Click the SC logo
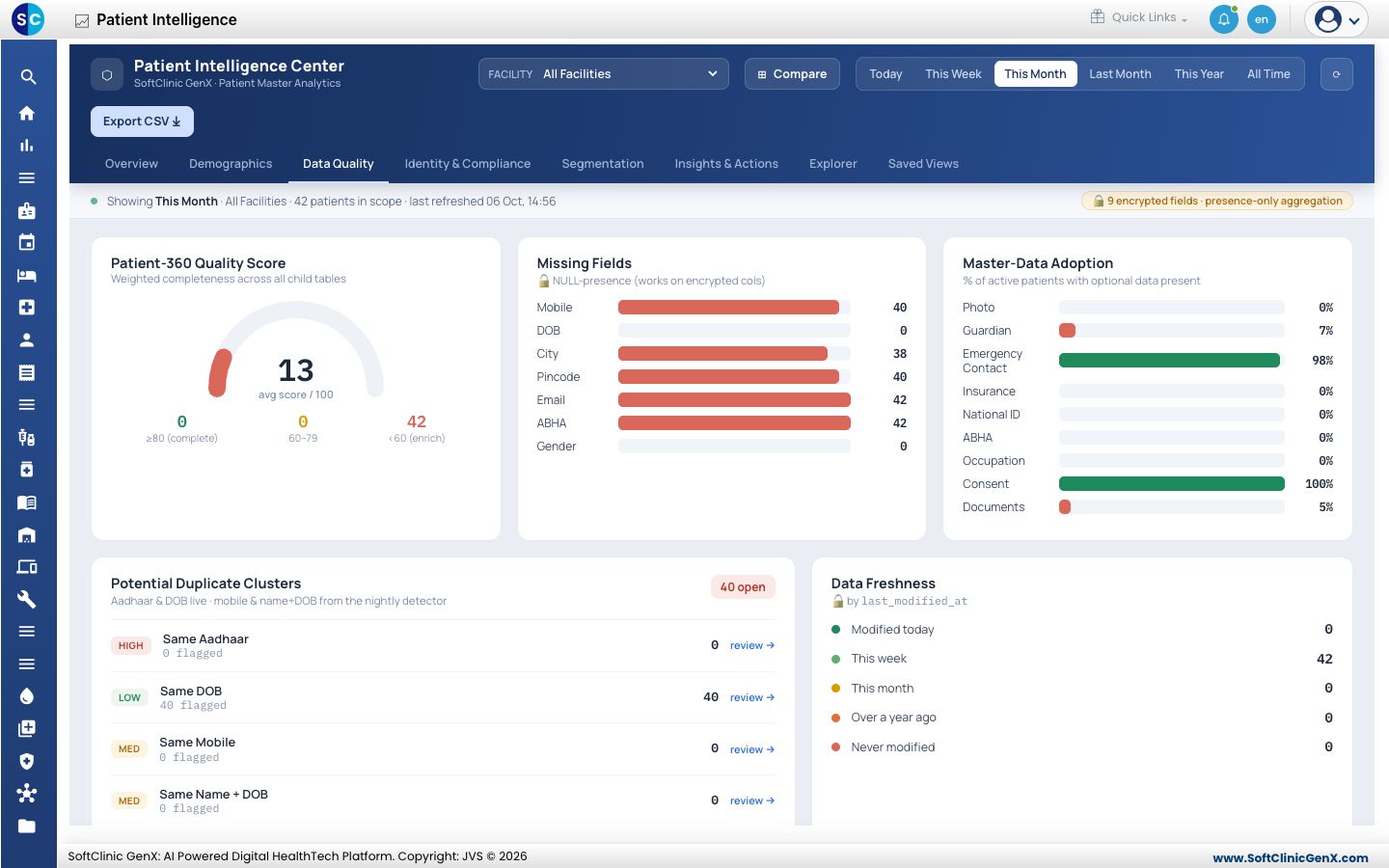1389x868 pixels. pos(28,18)
